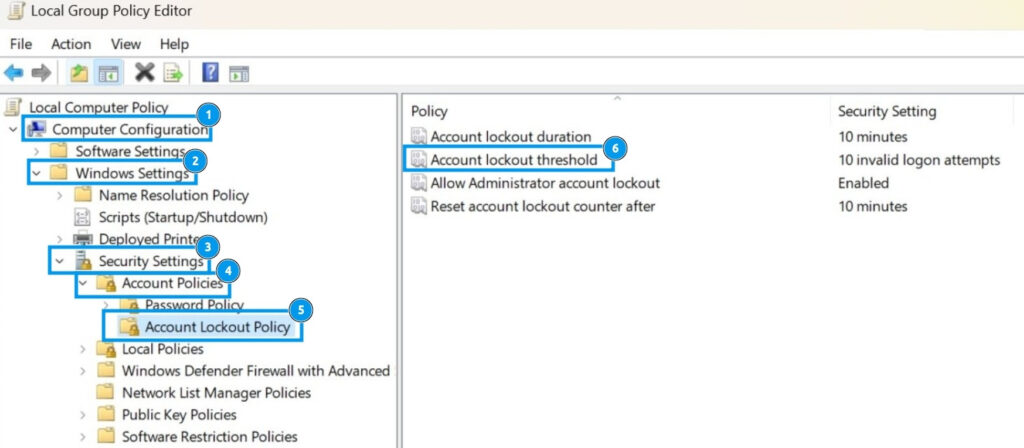
Task: Click the '10 invalid logon attempts' value
Action: (x=919, y=159)
